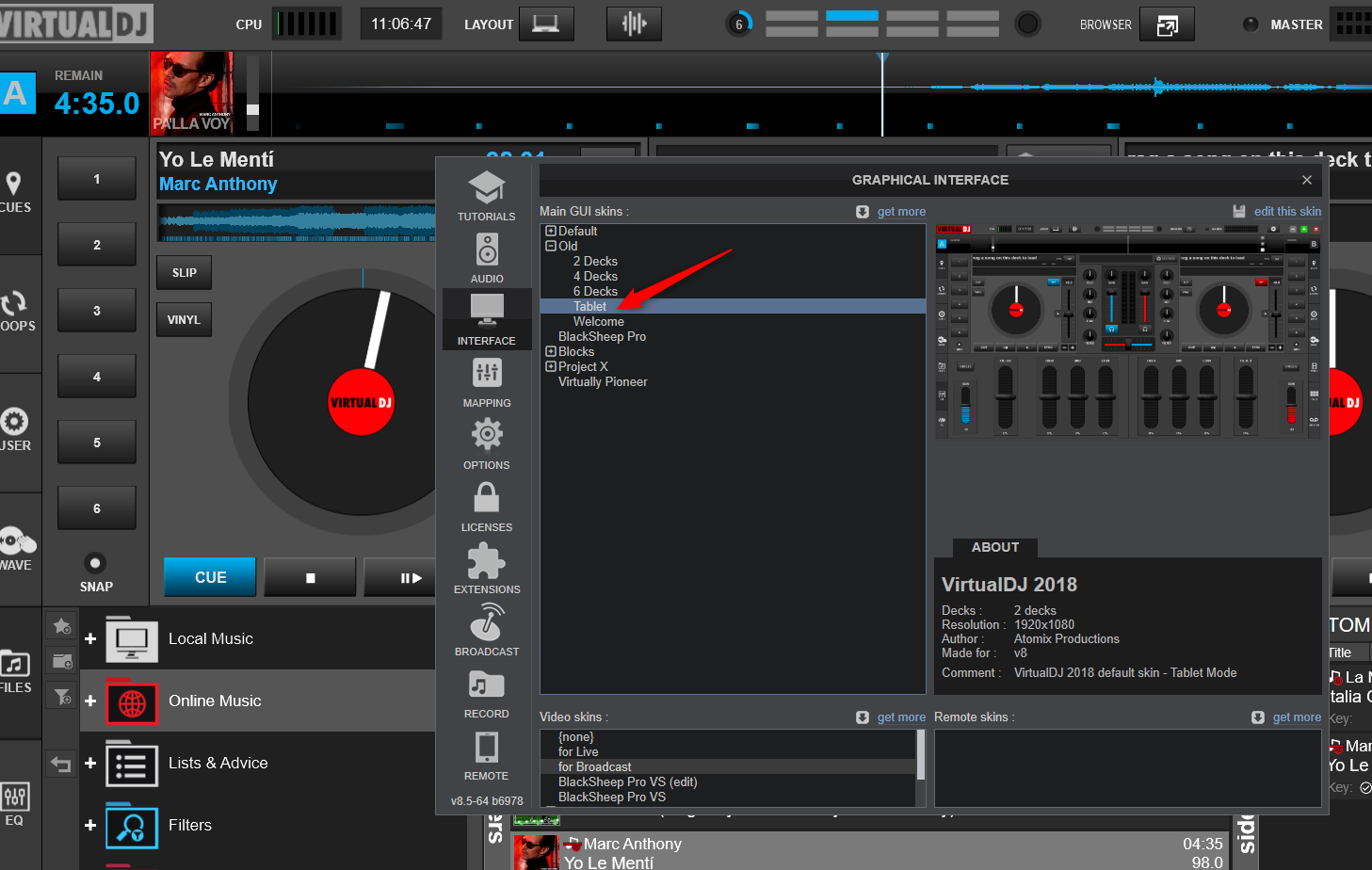Screen dimensions: 1372x870
Task: Click the Filters folder icon
Action: pos(132,826)
